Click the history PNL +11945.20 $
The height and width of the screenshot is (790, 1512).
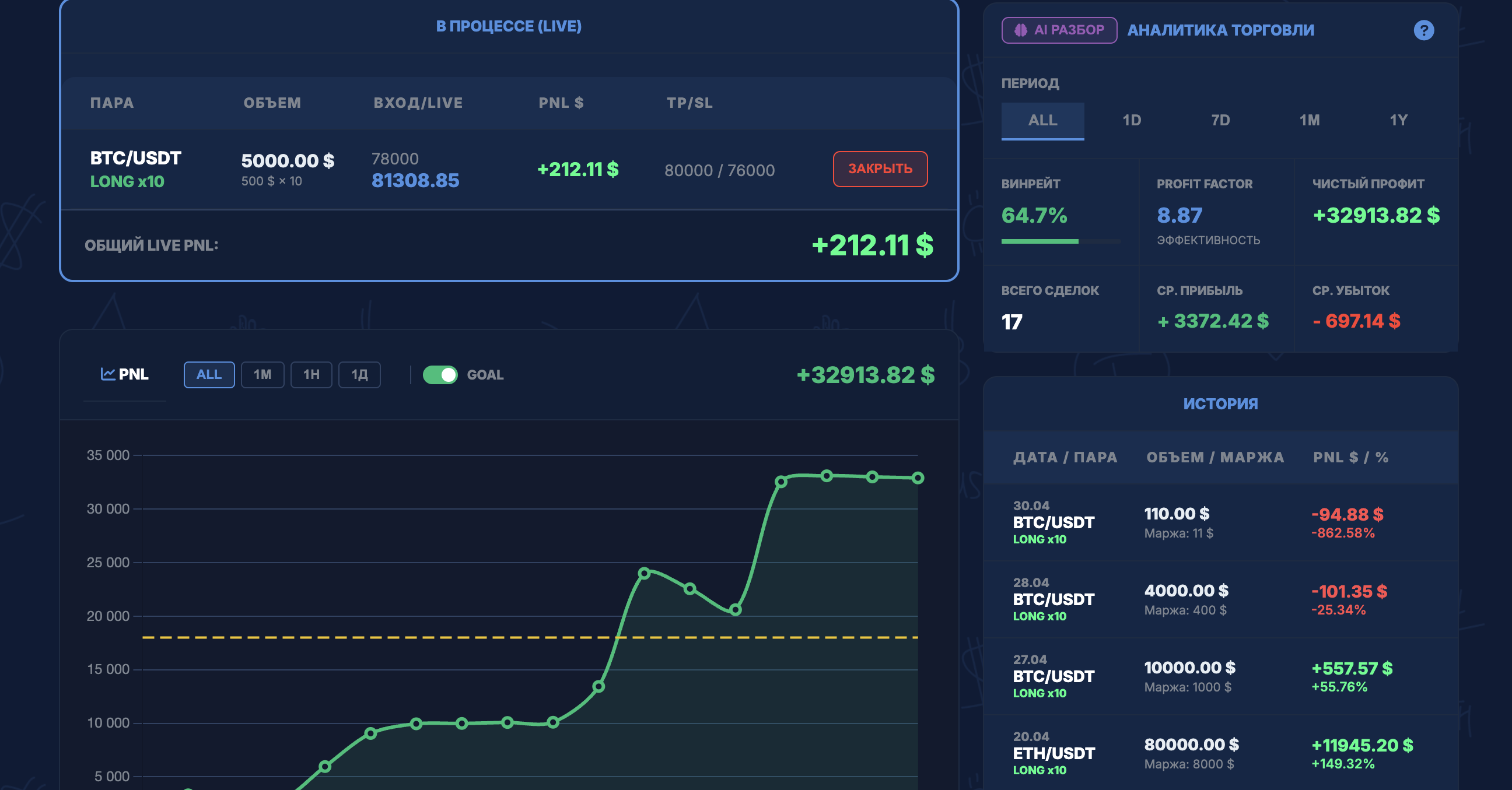1362,745
